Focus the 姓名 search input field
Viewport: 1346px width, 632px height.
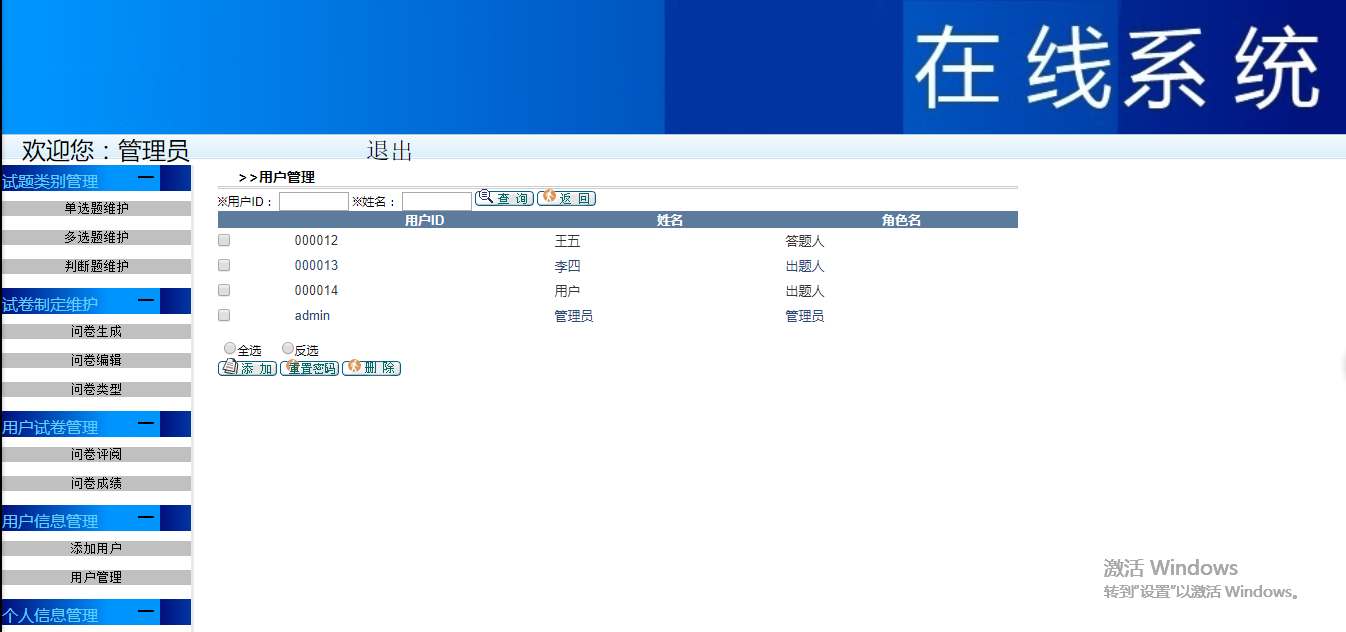point(437,201)
